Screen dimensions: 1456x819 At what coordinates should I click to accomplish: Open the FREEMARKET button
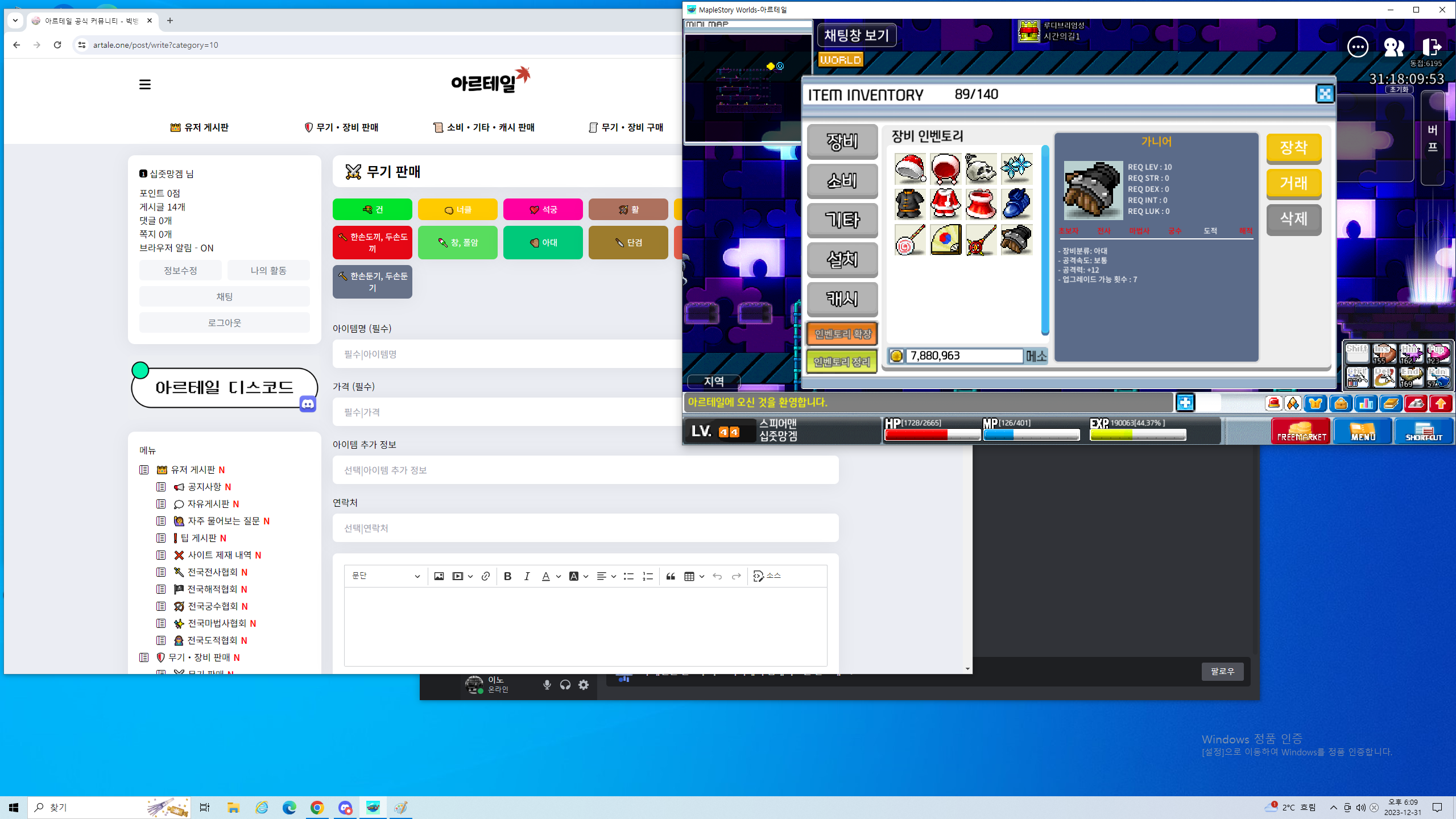click(1301, 431)
